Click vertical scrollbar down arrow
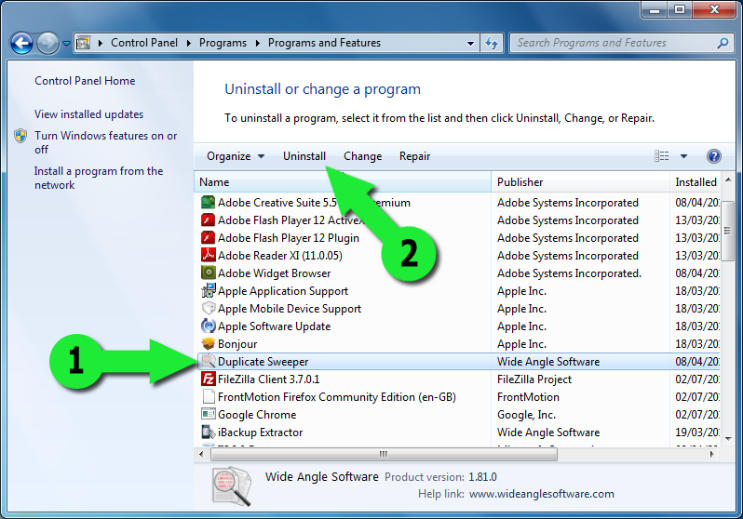743x519 pixels. tap(728, 438)
